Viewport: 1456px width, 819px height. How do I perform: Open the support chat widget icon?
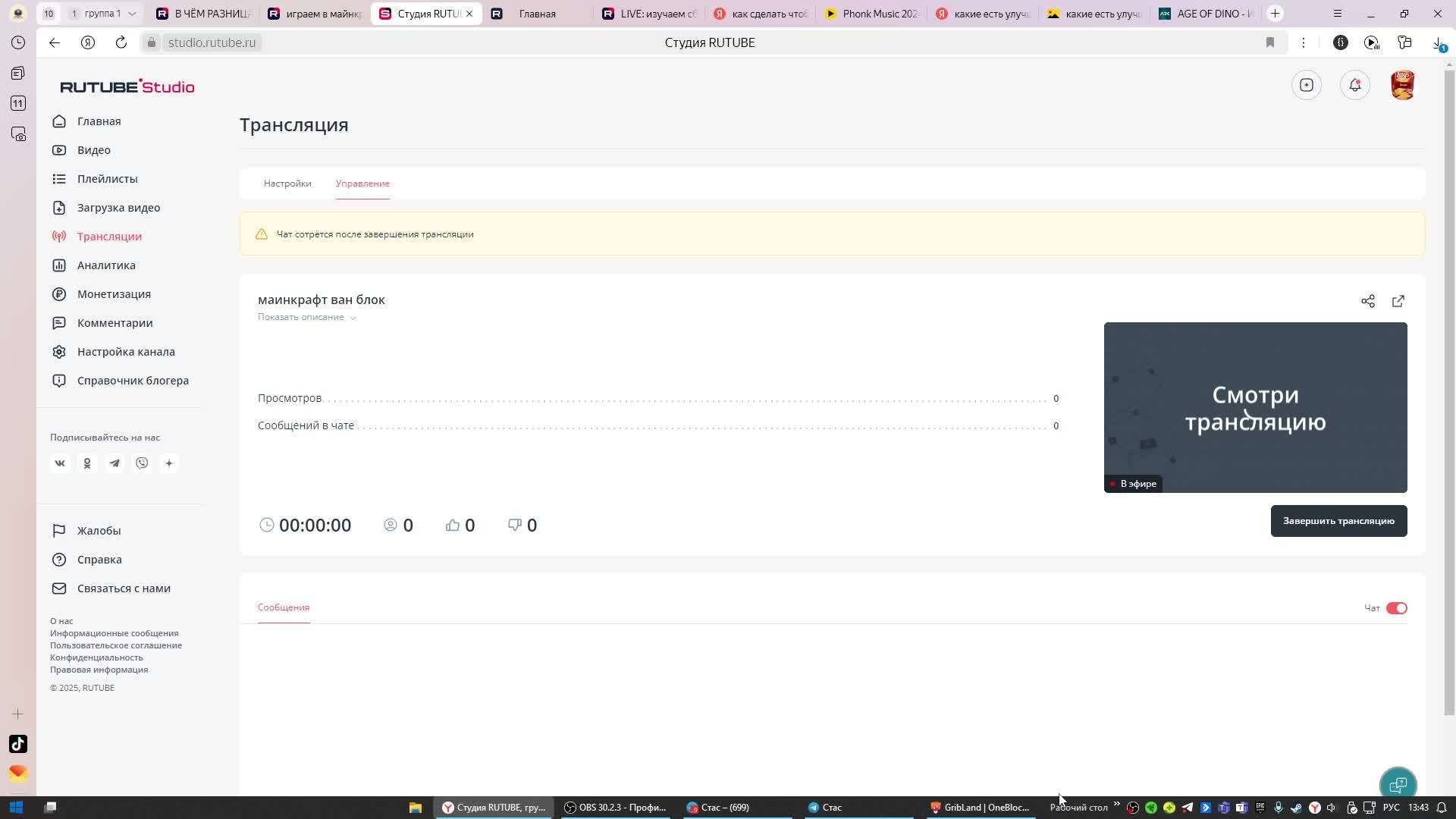coord(1398,784)
